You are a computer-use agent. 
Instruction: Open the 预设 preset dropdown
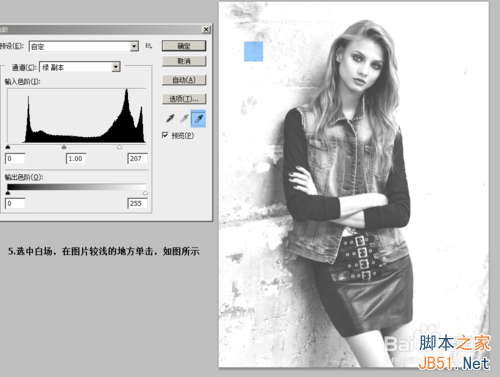coord(84,46)
